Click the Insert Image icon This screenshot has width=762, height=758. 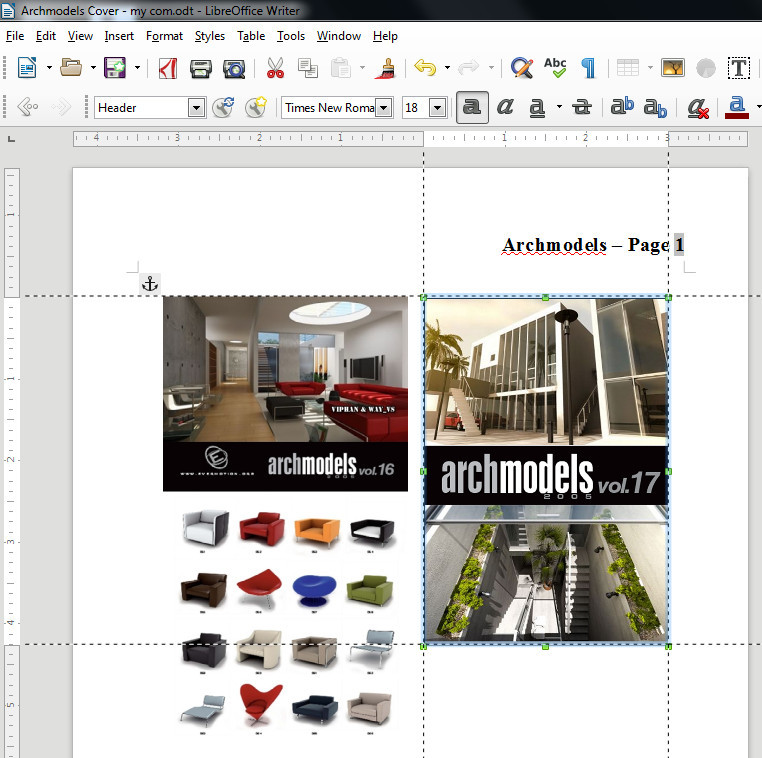673,68
